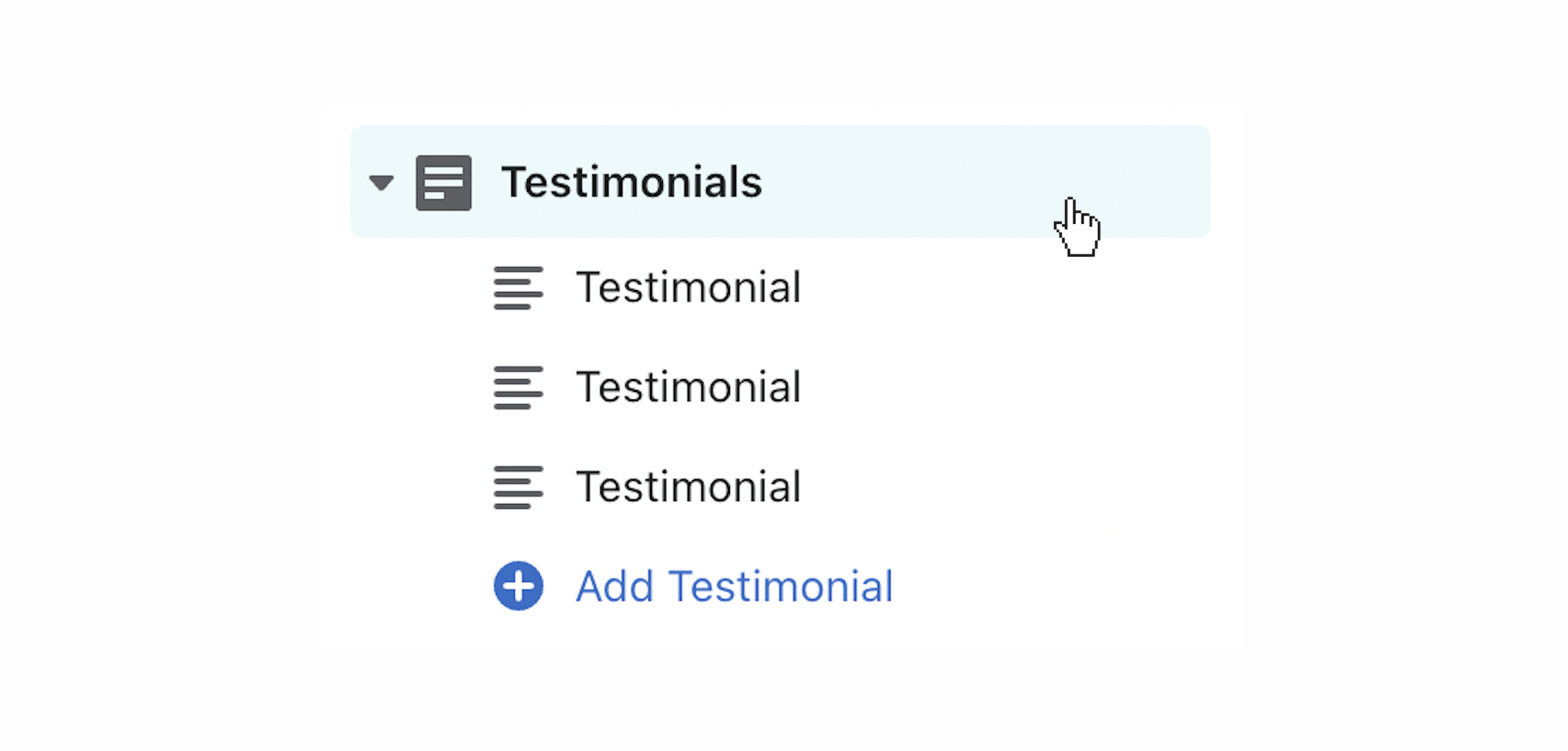Click the blue plus circle icon
The width and height of the screenshot is (1568, 751).
pos(519,586)
